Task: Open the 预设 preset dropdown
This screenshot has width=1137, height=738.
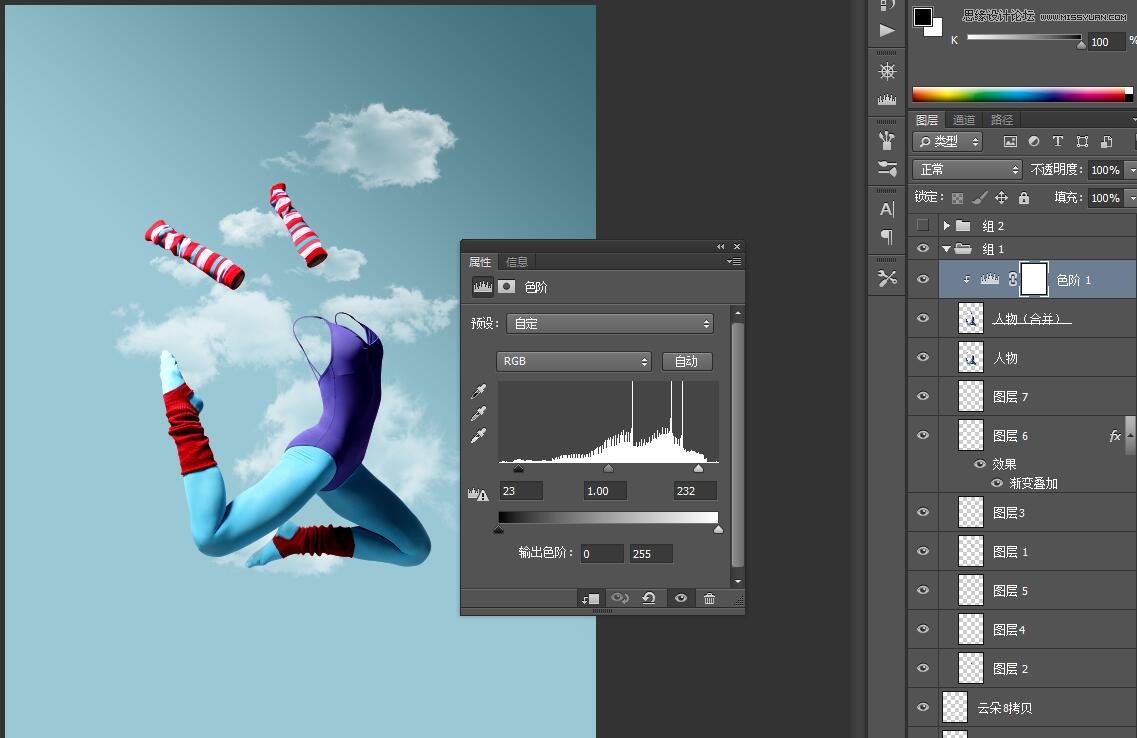Action: pos(610,323)
